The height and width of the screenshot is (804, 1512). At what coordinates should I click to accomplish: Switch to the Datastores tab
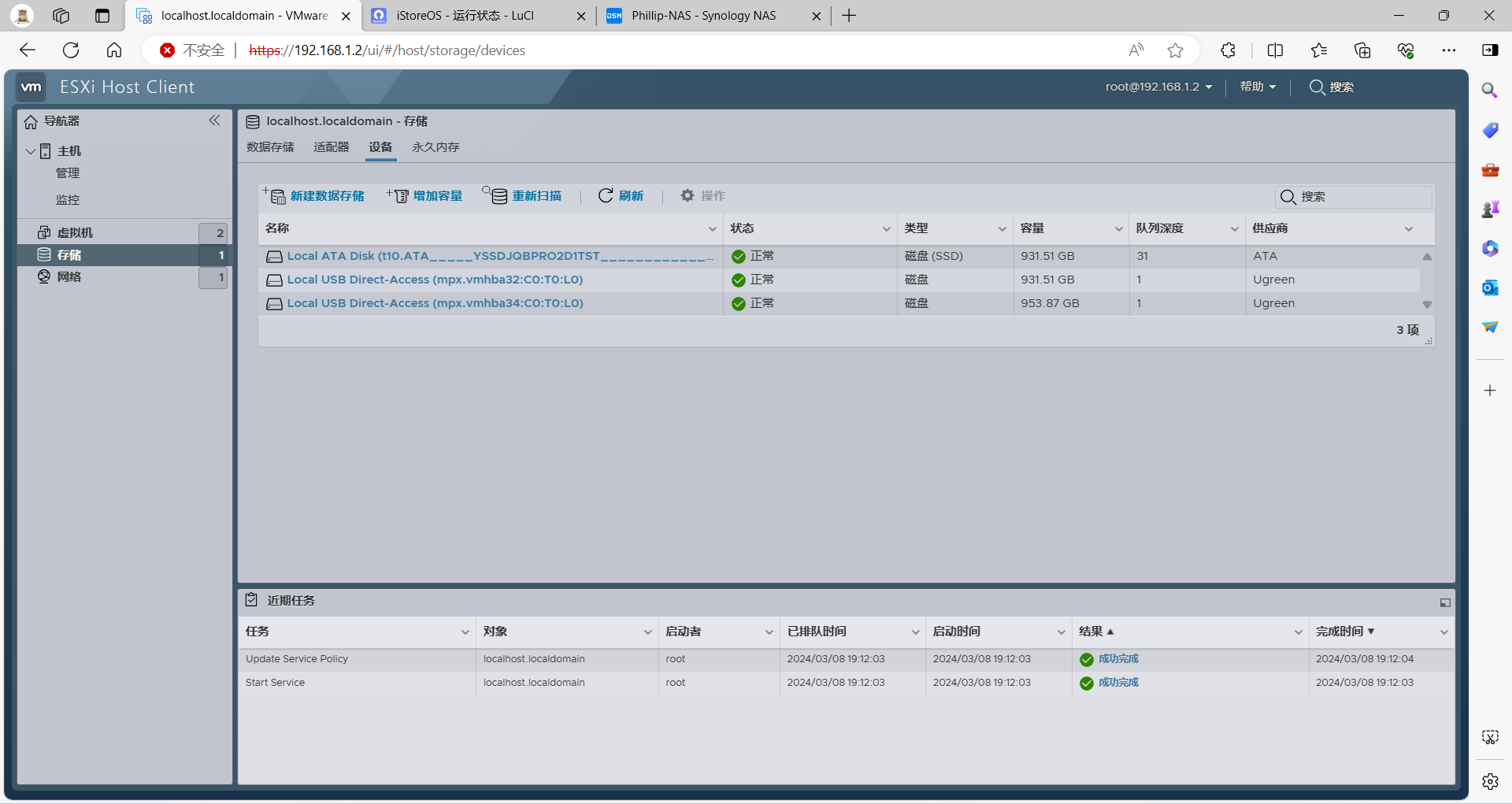point(270,147)
